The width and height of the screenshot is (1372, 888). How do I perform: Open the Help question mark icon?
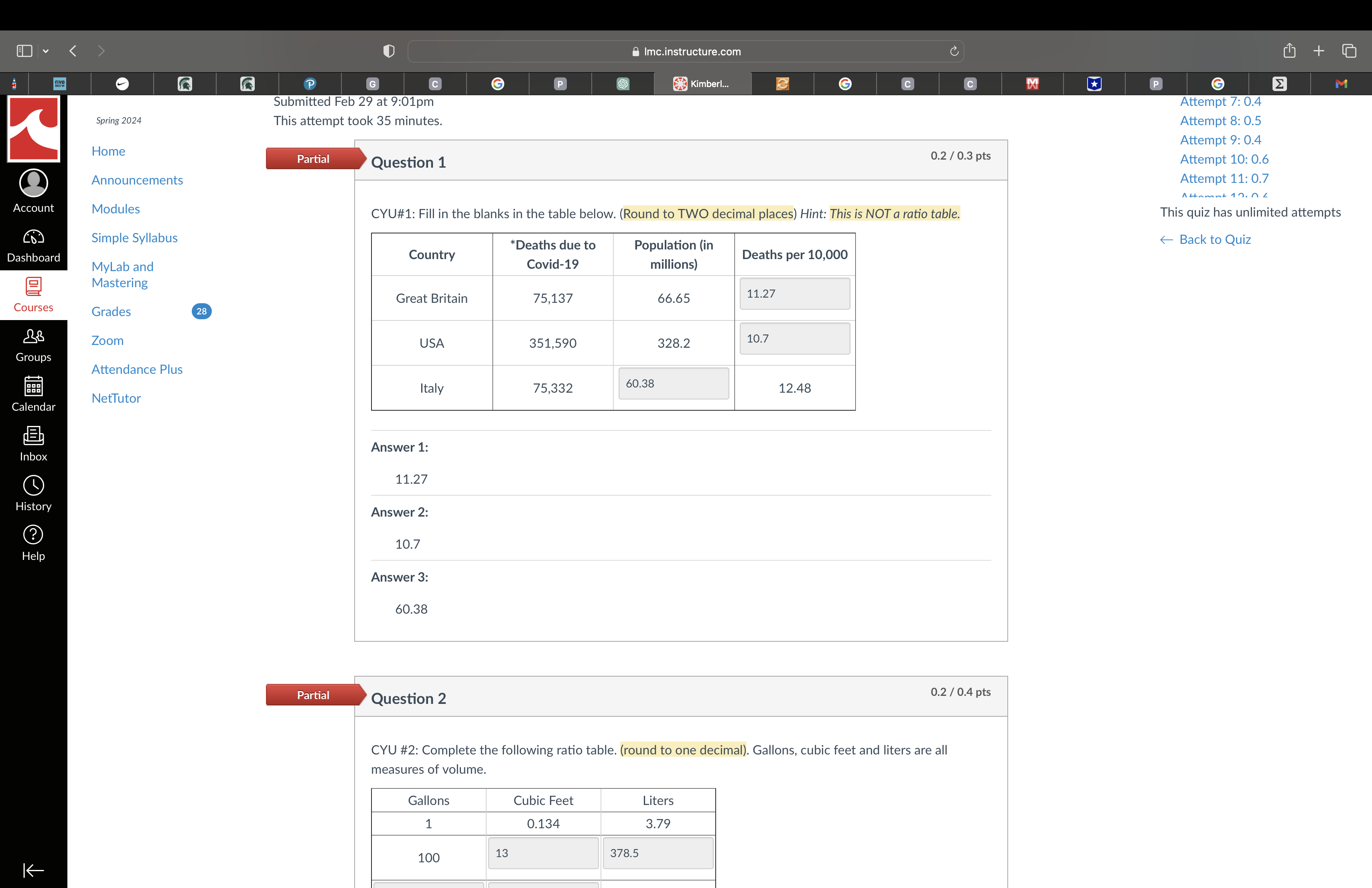pos(33,535)
